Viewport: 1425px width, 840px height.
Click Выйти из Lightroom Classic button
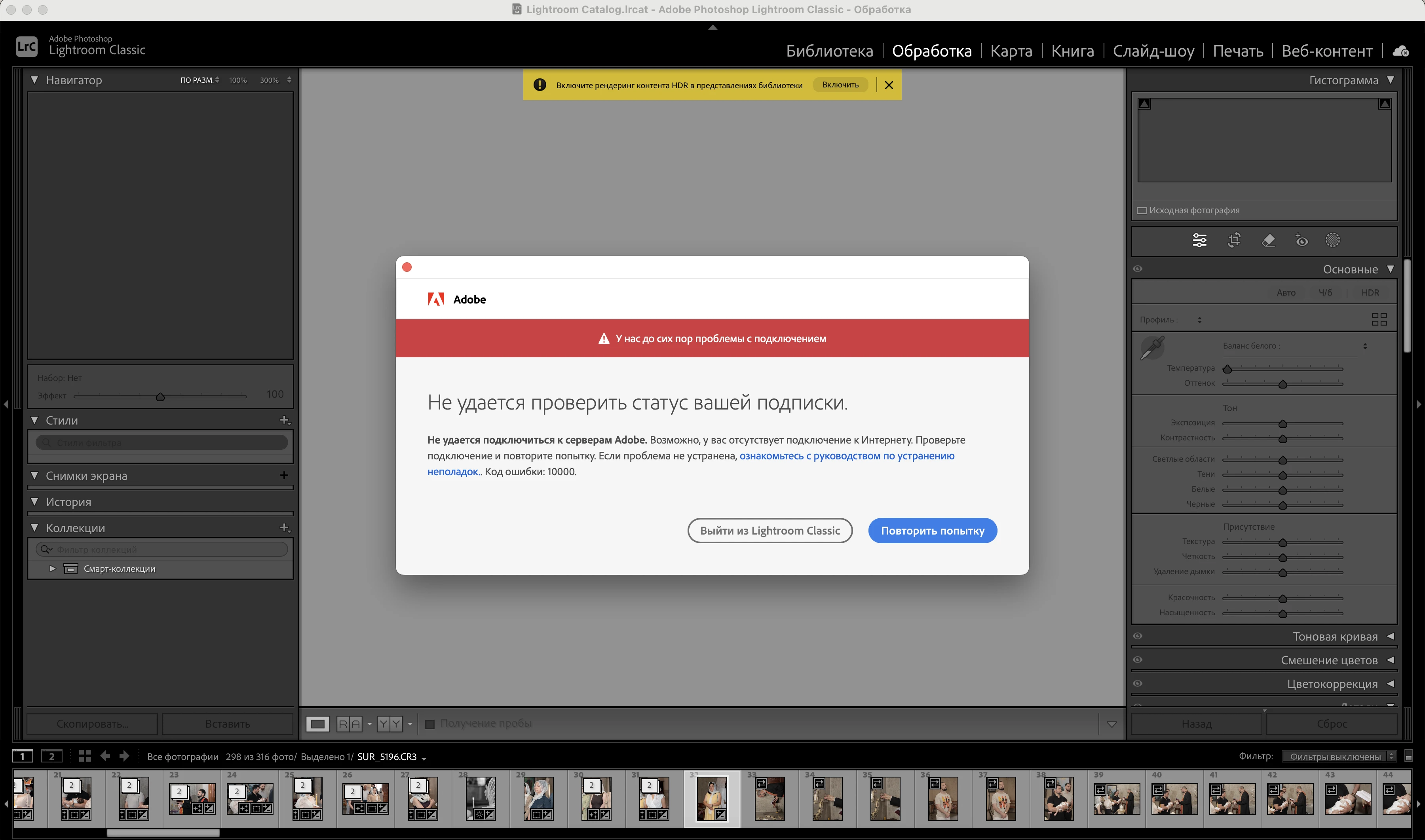coord(770,531)
